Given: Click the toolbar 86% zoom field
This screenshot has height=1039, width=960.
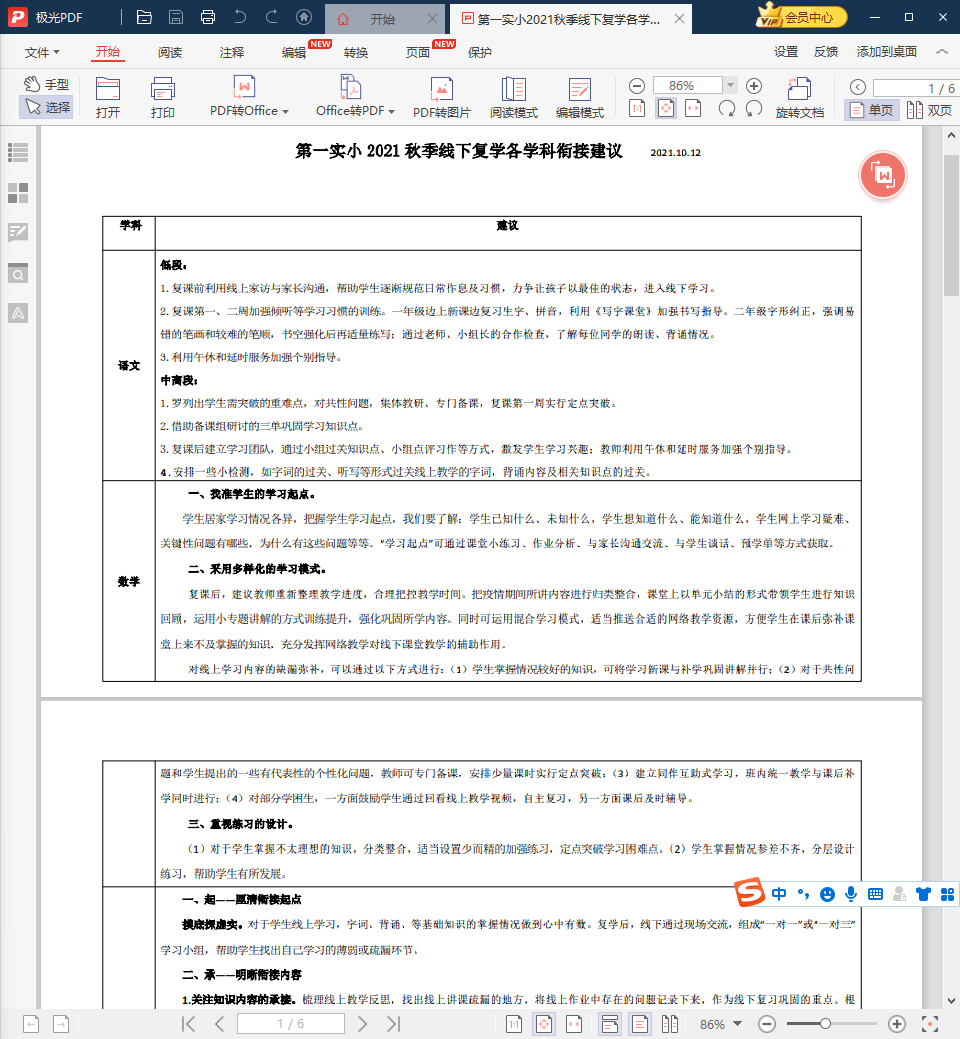Looking at the screenshot, I should tap(688, 85).
